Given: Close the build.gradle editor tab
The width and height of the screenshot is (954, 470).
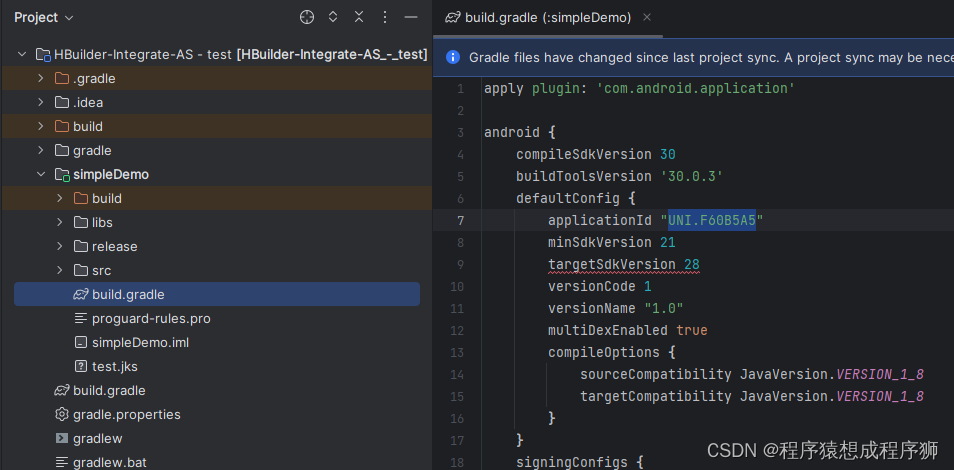Looking at the screenshot, I should pos(647,17).
